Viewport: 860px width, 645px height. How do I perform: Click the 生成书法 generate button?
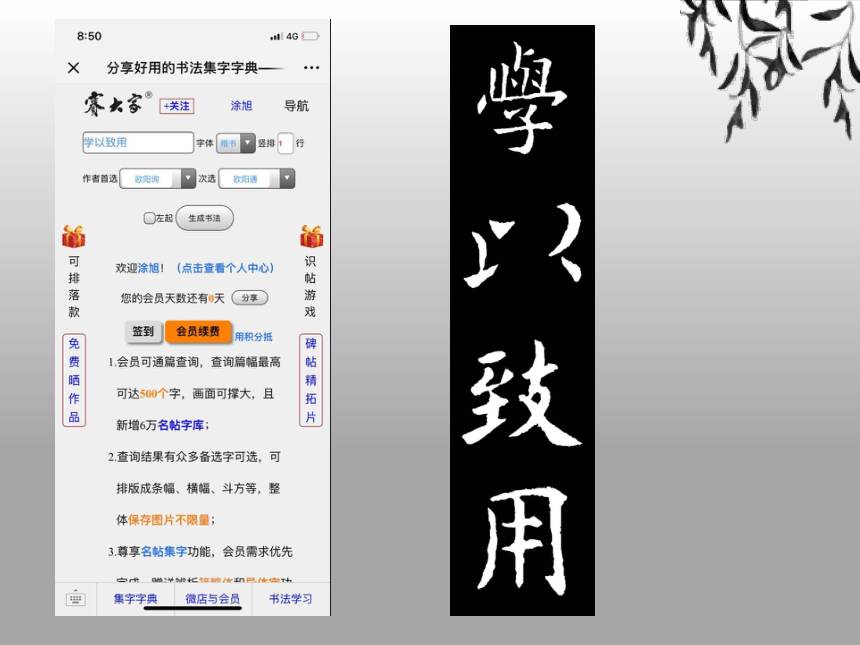point(205,218)
